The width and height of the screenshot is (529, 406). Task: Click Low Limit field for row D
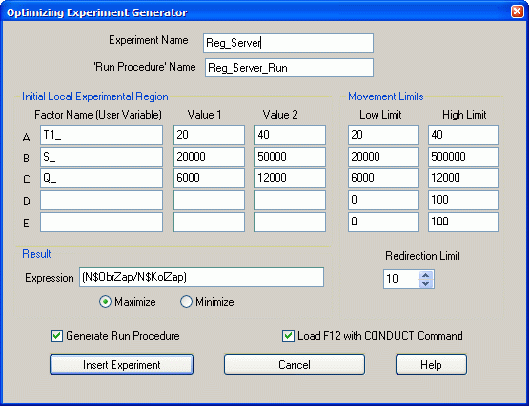(384, 200)
